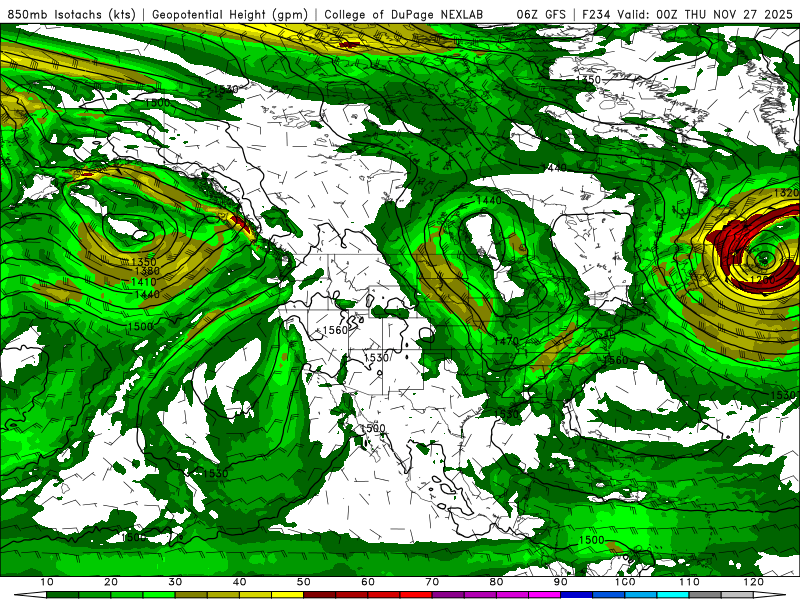800x600 pixels.
Task: Click the color bar label '10'
Action: (46, 582)
